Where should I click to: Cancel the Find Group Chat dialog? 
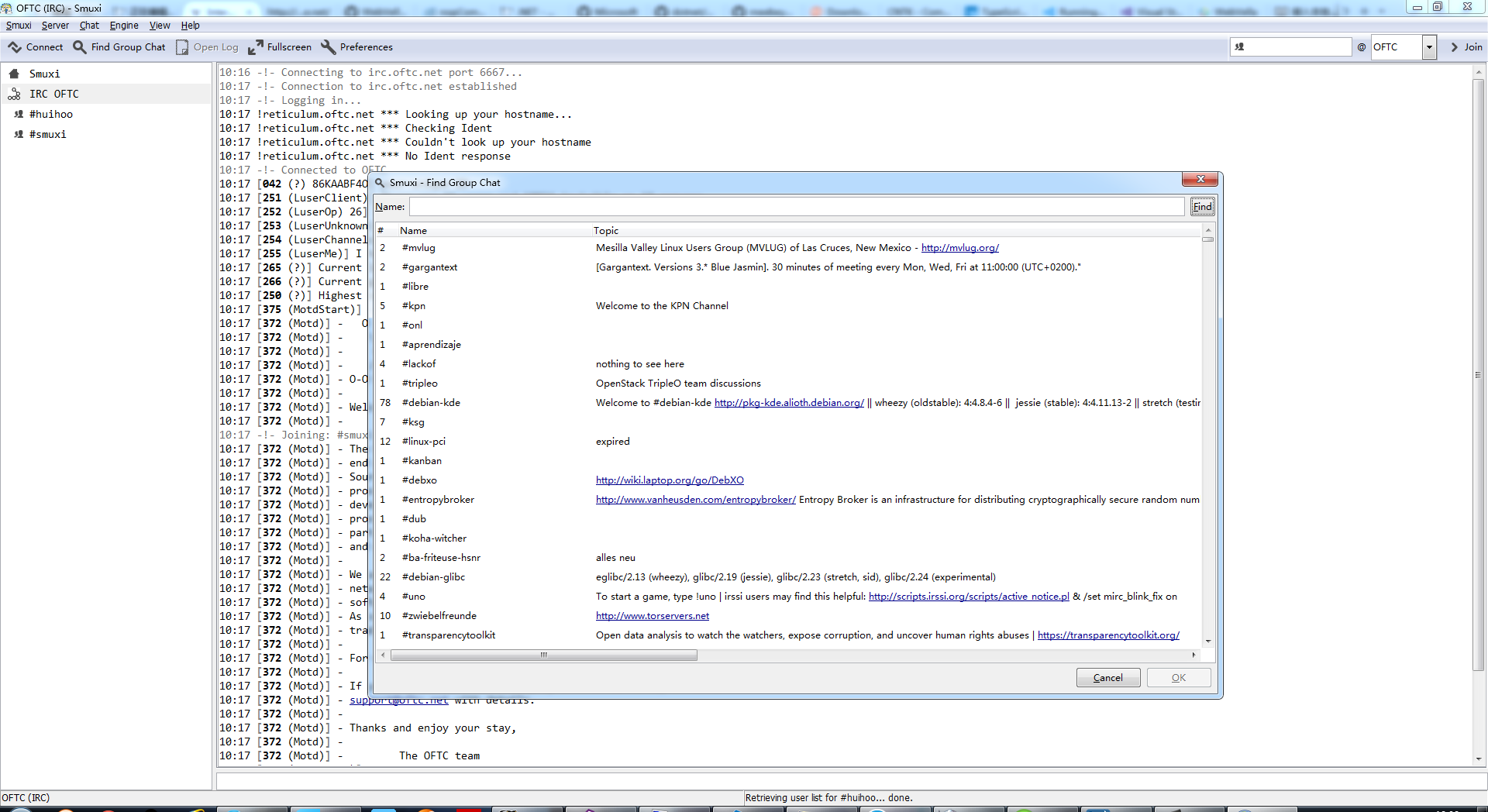click(x=1107, y=678)
